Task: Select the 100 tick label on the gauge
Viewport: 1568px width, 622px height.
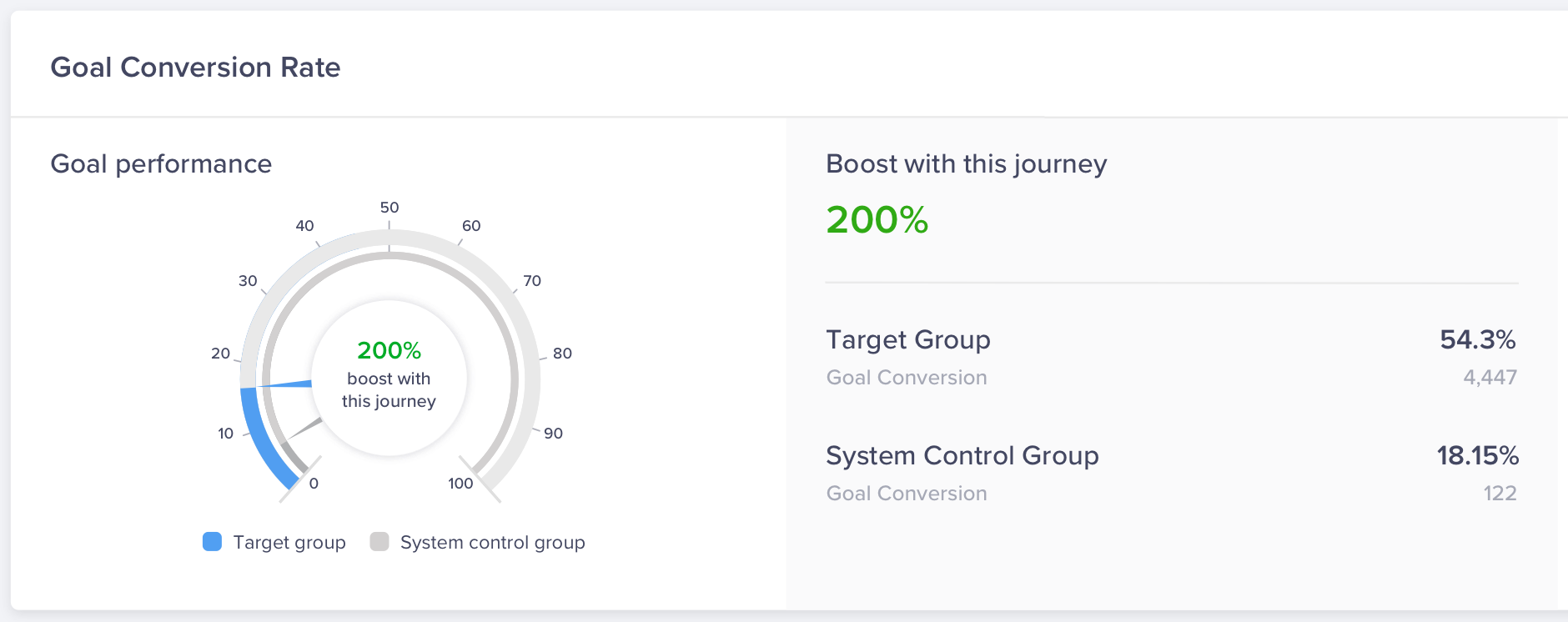Action: click(460, 484)
